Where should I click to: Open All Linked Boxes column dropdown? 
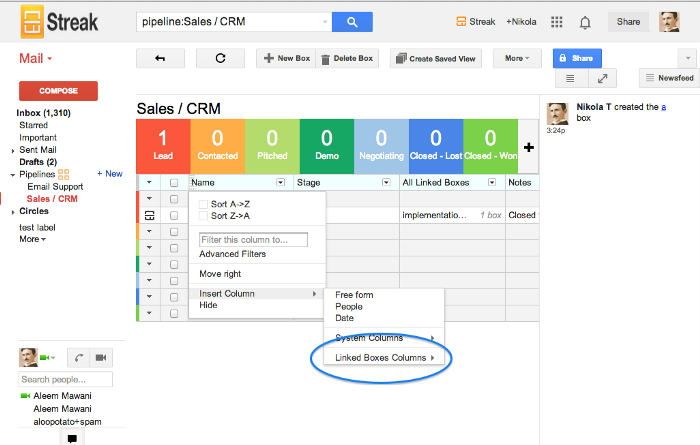[492, 182]
